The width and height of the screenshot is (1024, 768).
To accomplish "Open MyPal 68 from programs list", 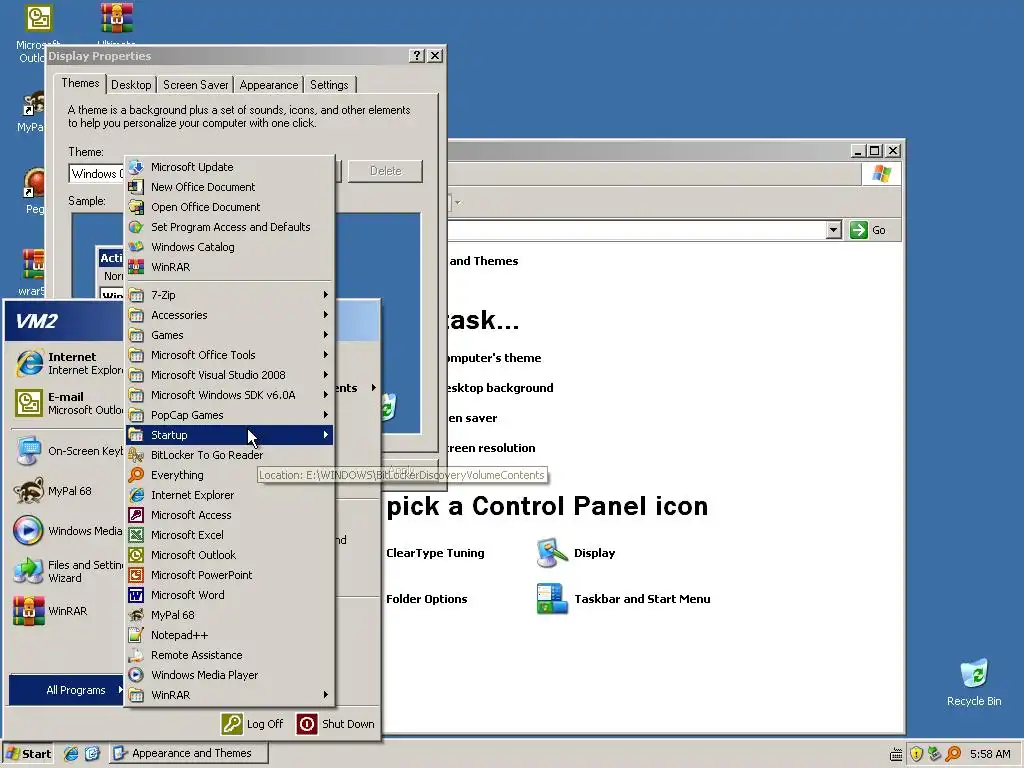I will tap(229, 615).
